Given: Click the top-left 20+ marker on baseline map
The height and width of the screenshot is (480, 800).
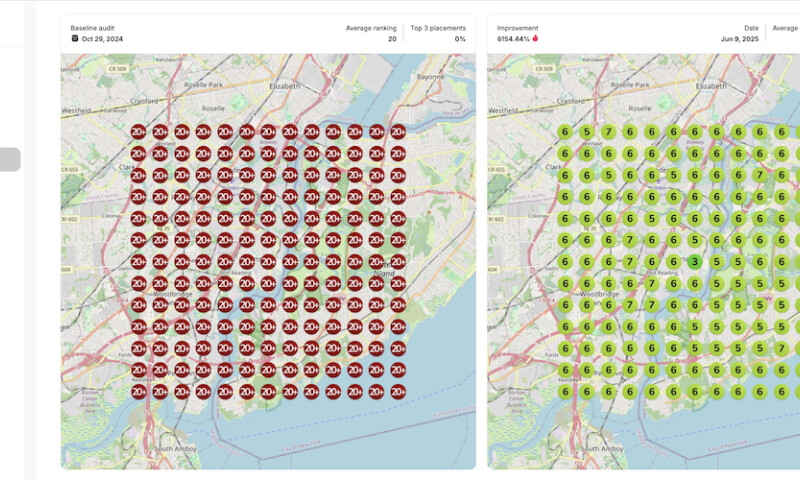Looking at the screenshot, I should (138, 132).
